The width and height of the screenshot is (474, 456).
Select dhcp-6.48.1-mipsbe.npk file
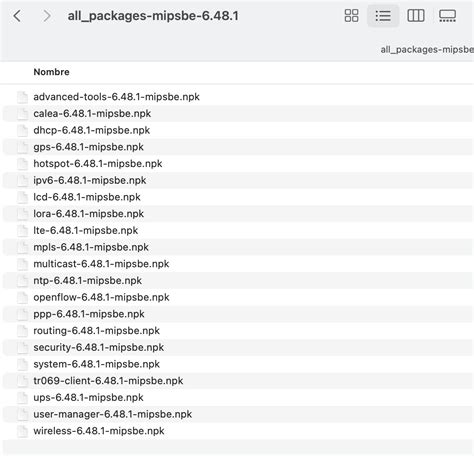(x=92, y=130)
